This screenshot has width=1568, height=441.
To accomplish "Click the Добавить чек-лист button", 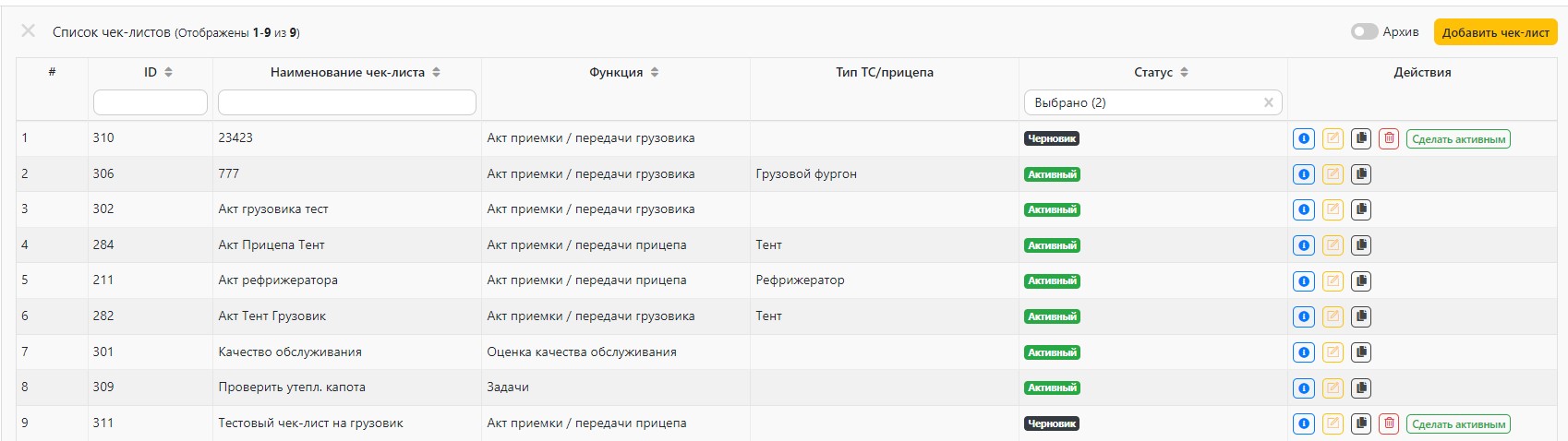I will 1495,32.
